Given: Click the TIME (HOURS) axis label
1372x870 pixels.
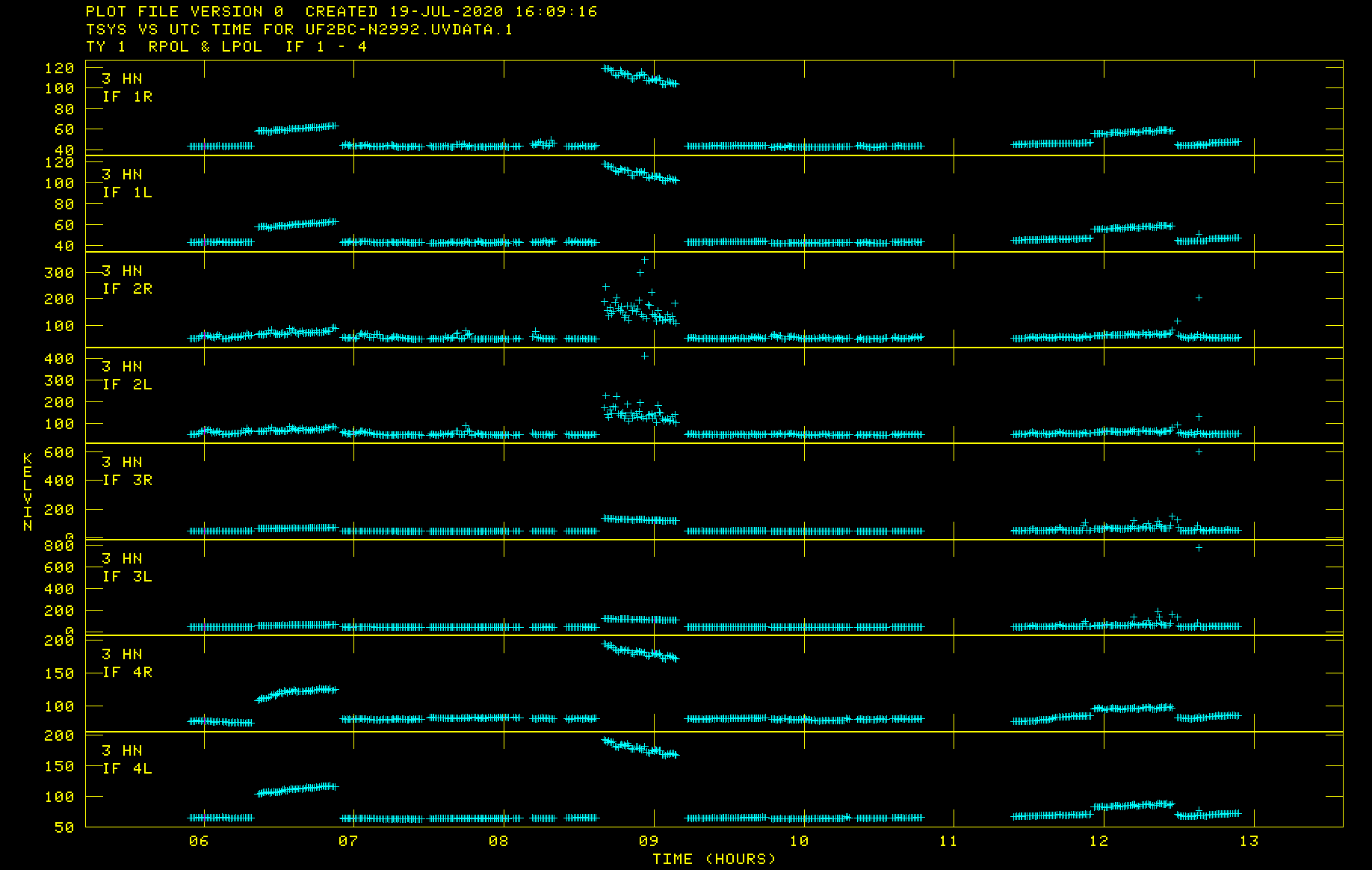Looking at the screenshot, I should 714,859.
